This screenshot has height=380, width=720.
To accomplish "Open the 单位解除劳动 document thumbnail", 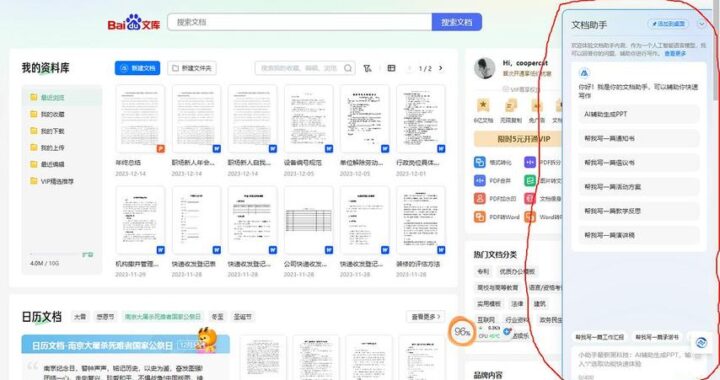I will click(364, 119).
